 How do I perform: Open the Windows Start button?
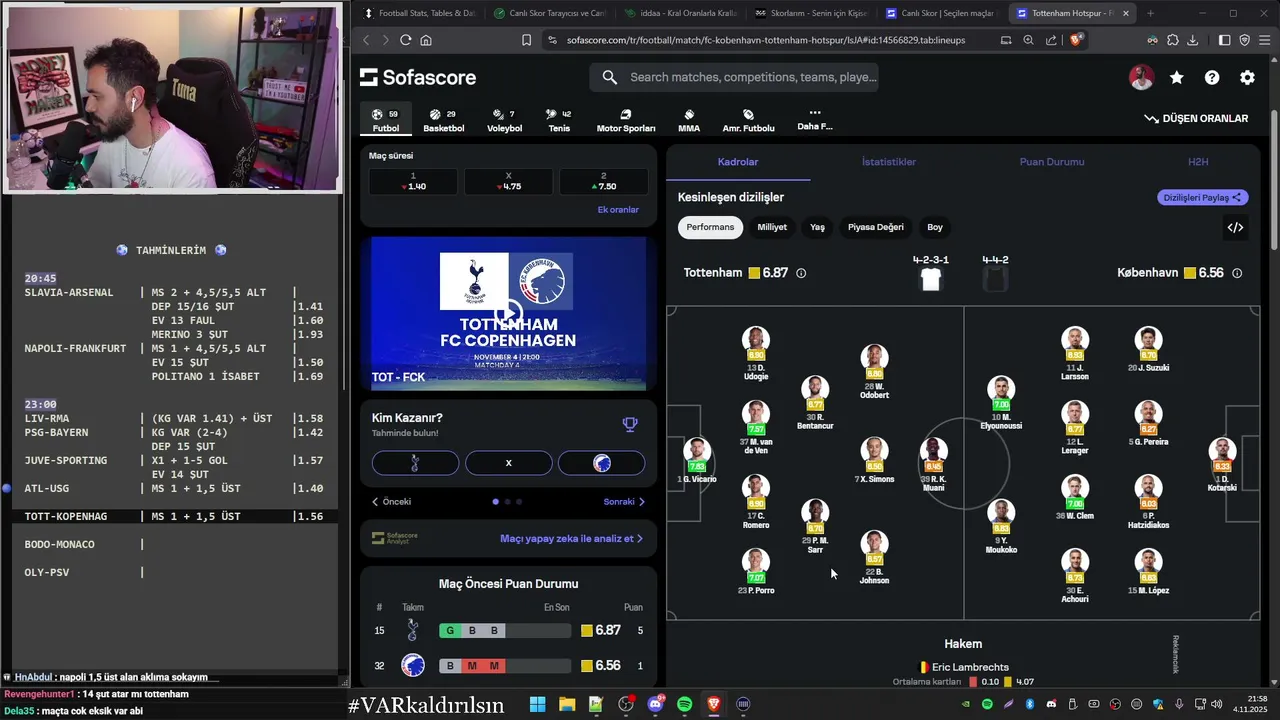coord(537,704)
